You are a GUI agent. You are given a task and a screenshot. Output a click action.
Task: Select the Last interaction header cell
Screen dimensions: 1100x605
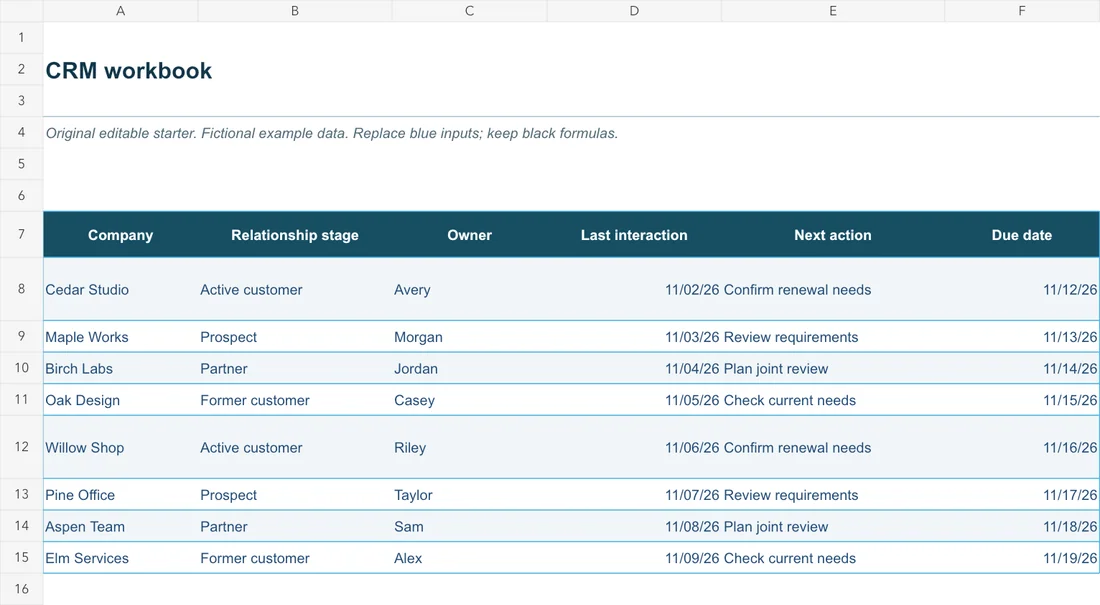(634, 235)
